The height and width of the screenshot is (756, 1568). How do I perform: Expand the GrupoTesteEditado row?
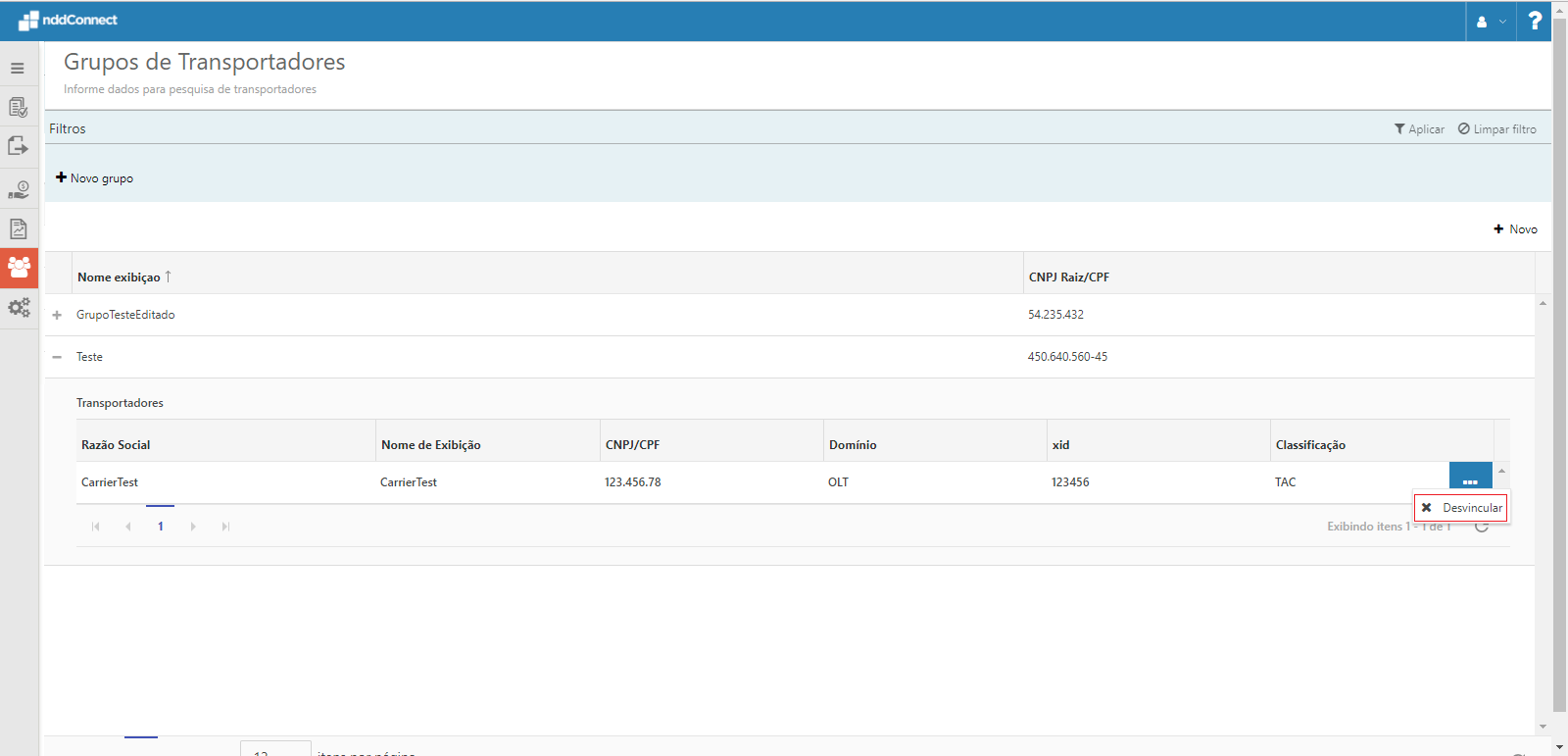point(57,315)
